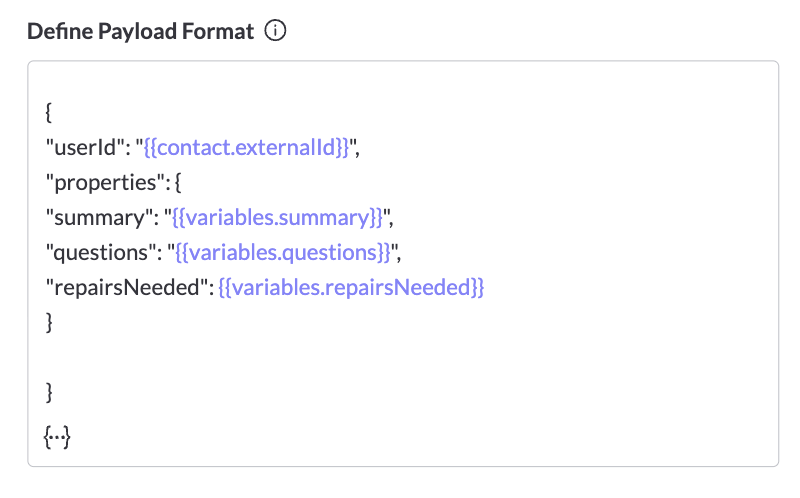Place cursor in the "repairsNeeded" key text
Viewport: 800px width, 498px height.
127,287
